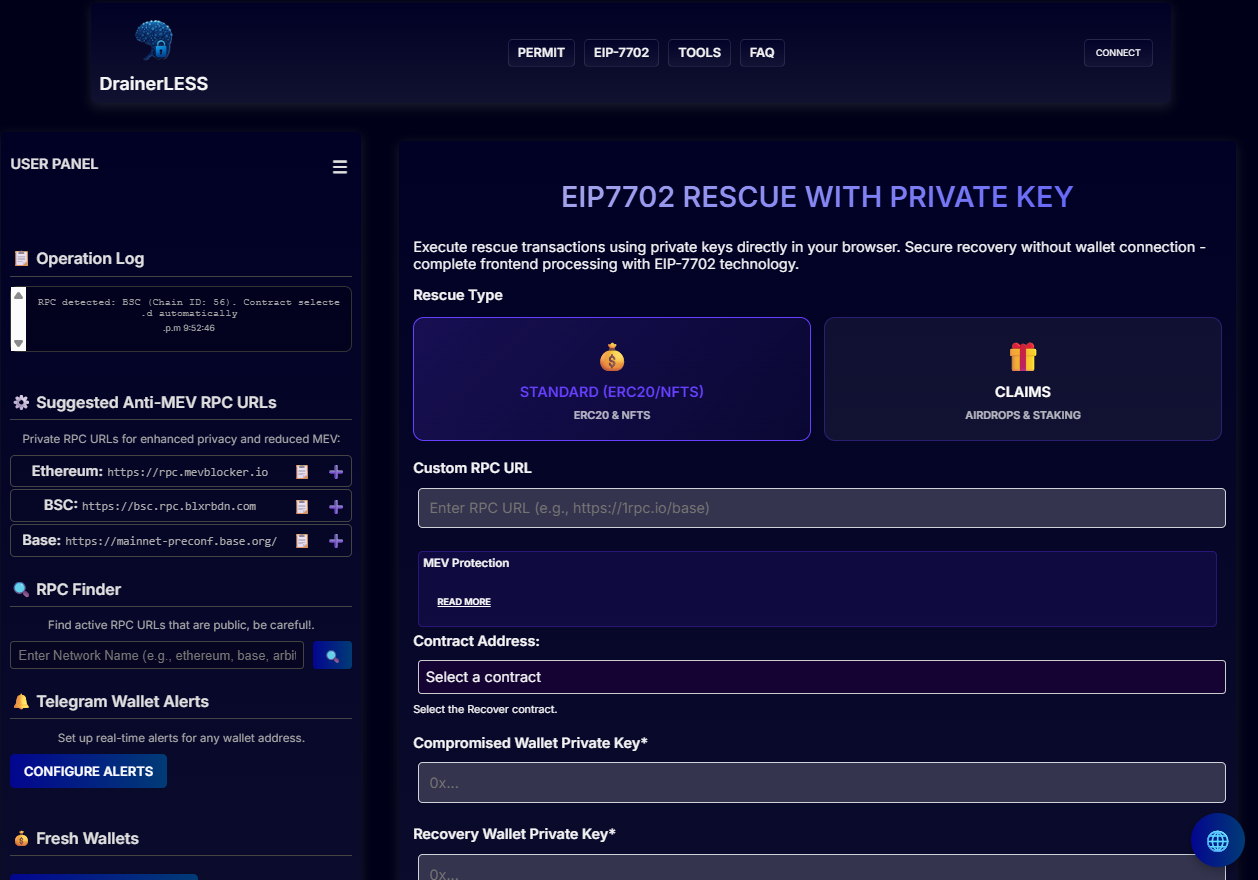Screen dimensions: 1258x880
Task: Click the 'https://rpc.mevblocker.io' URL text
Action: [x=188, y=472]
